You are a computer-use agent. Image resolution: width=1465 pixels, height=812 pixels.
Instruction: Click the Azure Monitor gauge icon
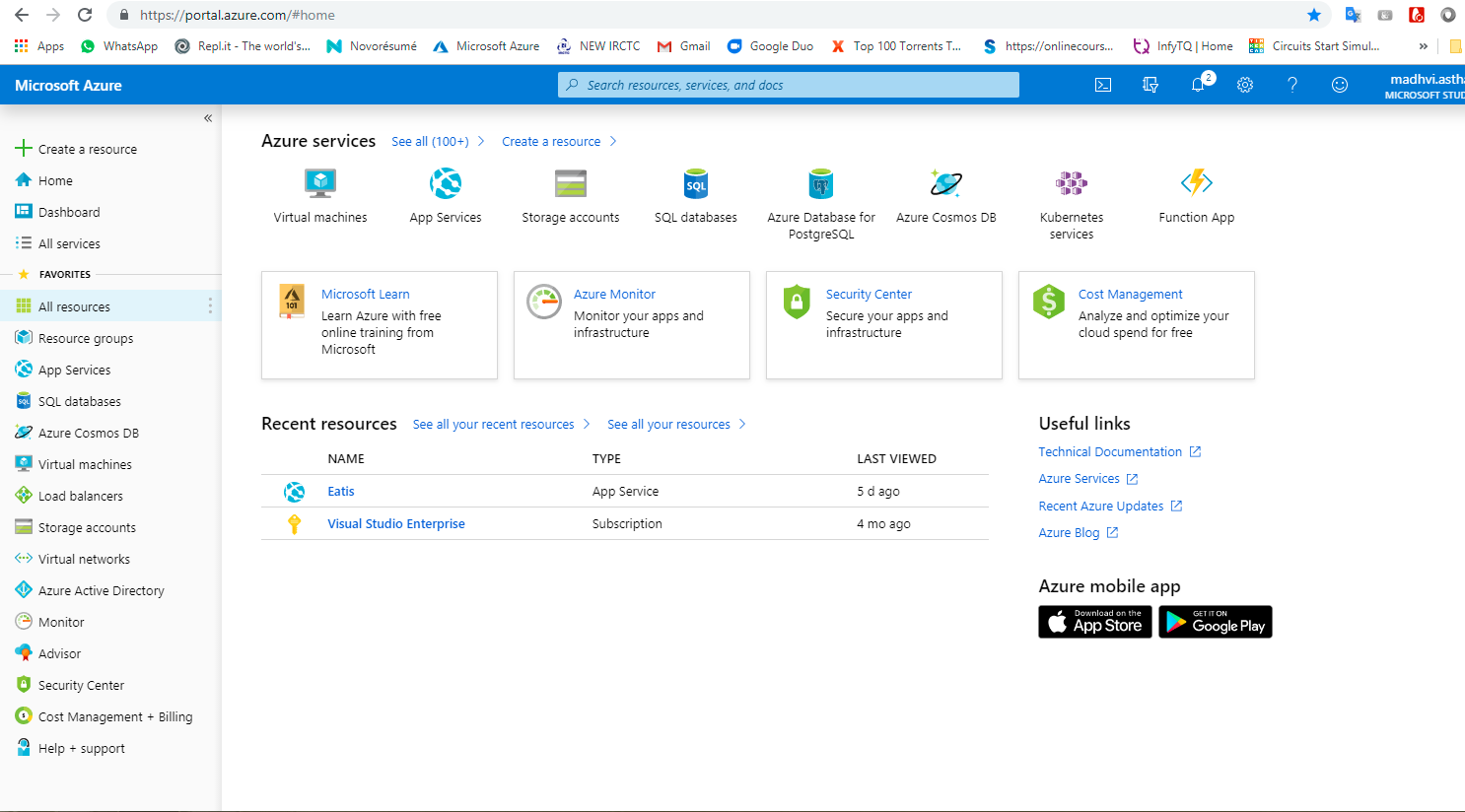544,302
